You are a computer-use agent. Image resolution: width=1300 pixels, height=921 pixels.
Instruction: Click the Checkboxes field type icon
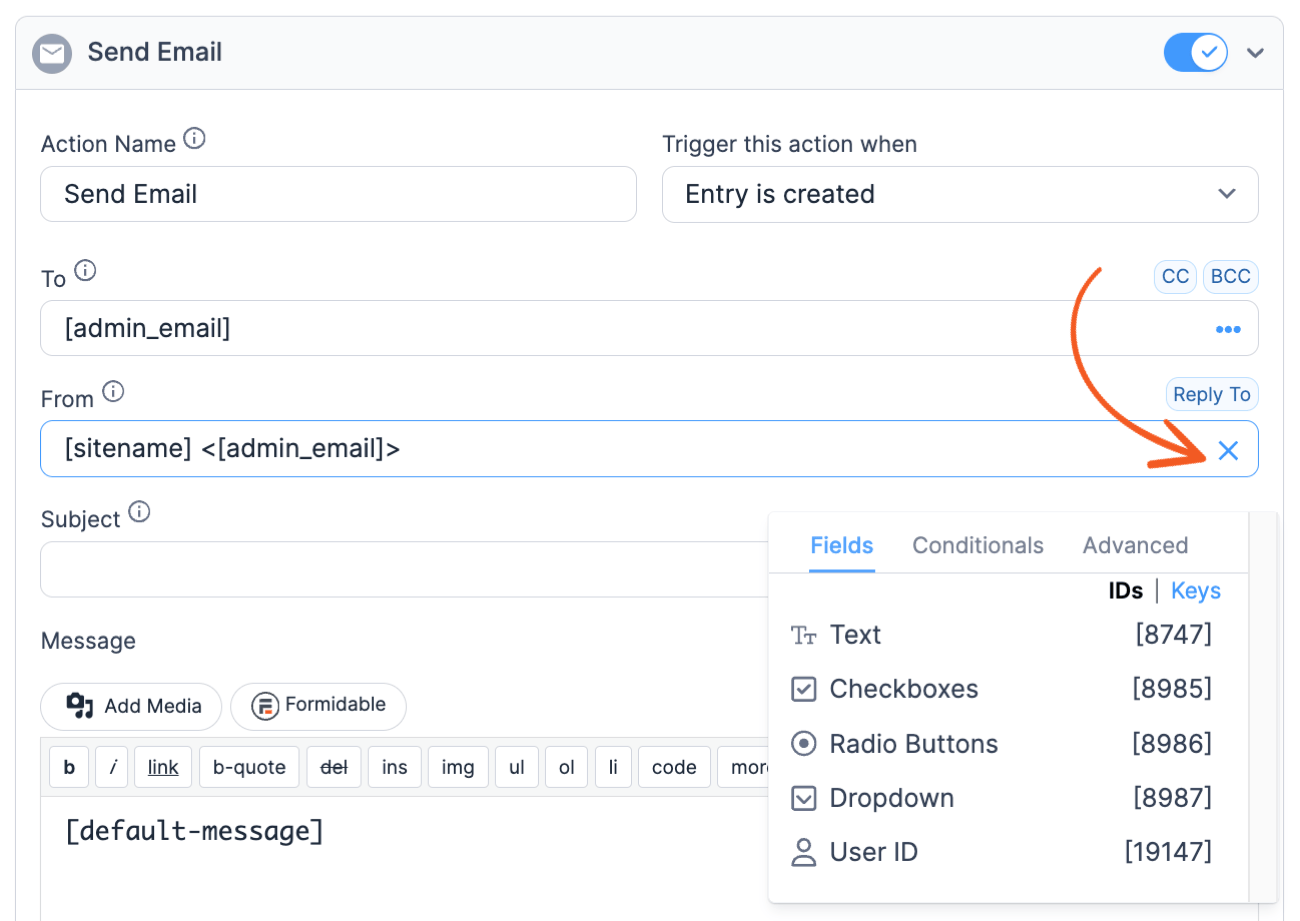point(804,689)
